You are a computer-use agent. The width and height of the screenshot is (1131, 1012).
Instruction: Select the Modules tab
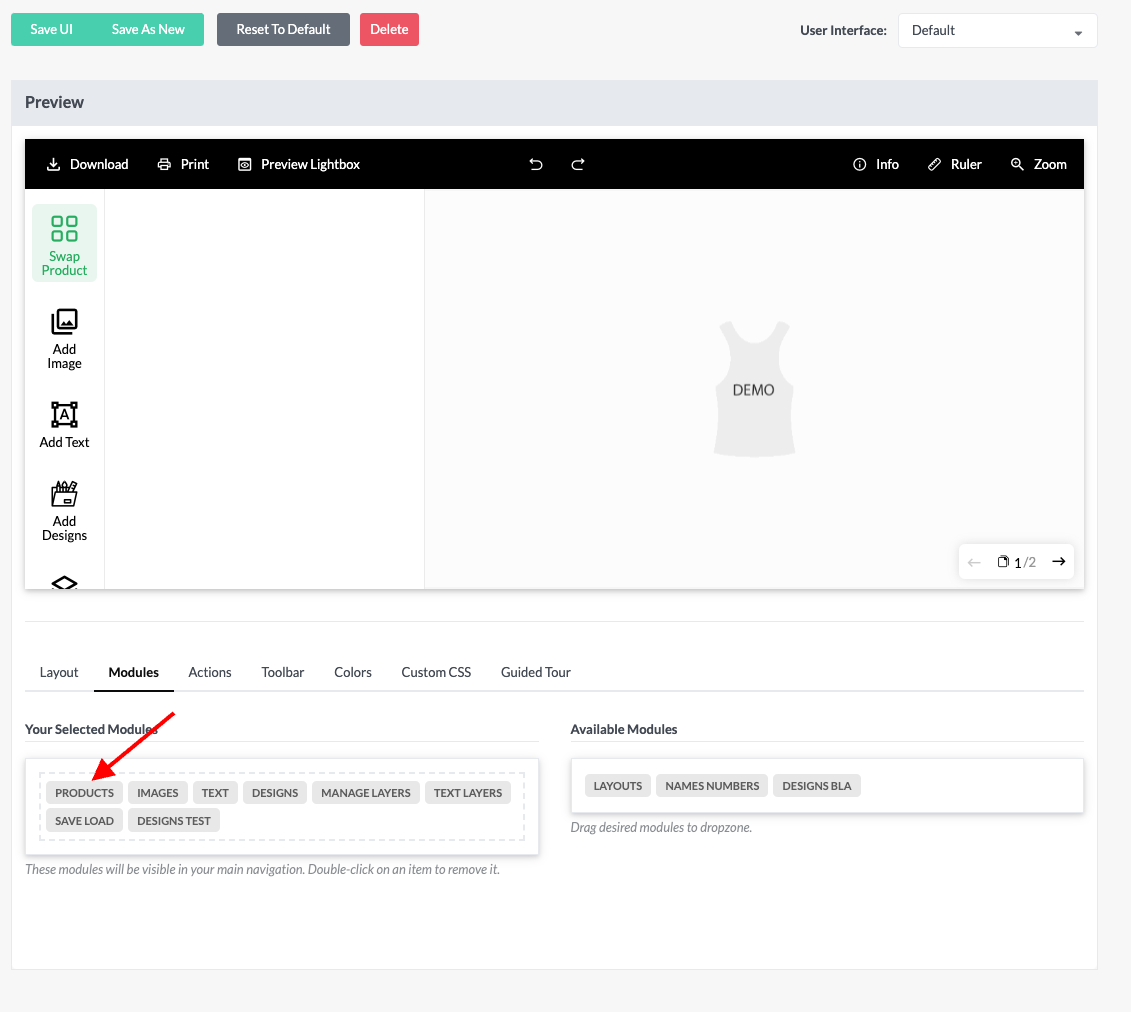point(133,672)
